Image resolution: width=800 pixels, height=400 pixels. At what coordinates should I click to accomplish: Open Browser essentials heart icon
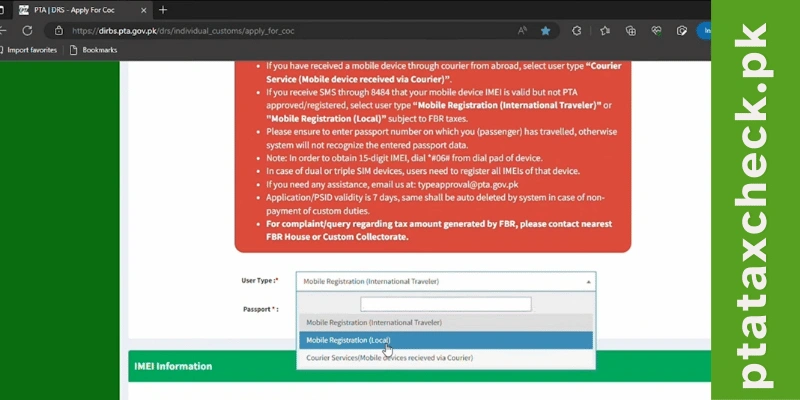[x=657, y=31]
